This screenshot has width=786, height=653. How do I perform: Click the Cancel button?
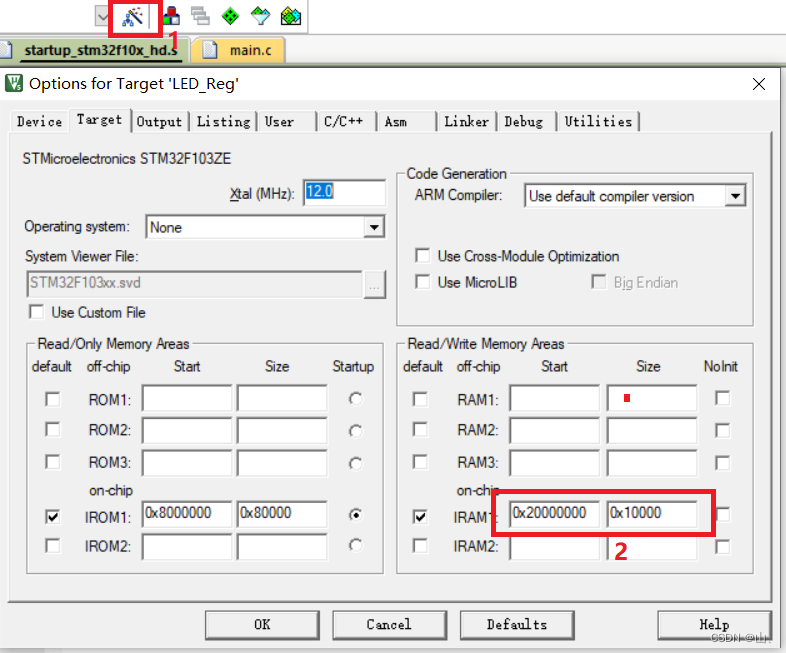(389, 625)
